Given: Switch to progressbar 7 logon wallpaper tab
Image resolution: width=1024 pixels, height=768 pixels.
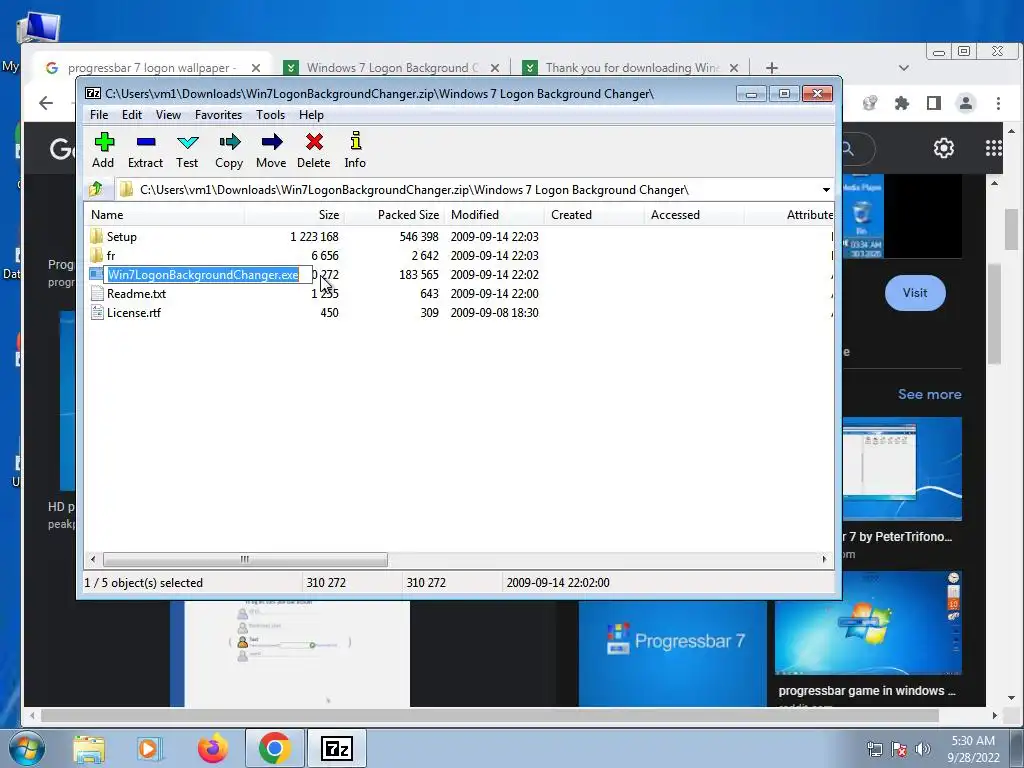Looking at the screenshot, I should (152, 68).
